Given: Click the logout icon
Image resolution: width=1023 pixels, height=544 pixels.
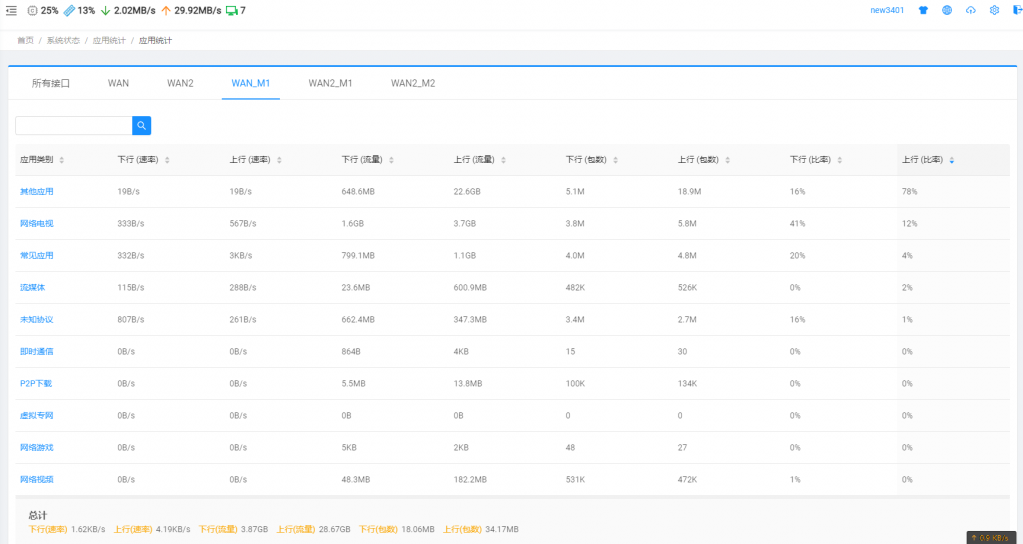Looking at the screenshot, I should (x=1017, y=10).
